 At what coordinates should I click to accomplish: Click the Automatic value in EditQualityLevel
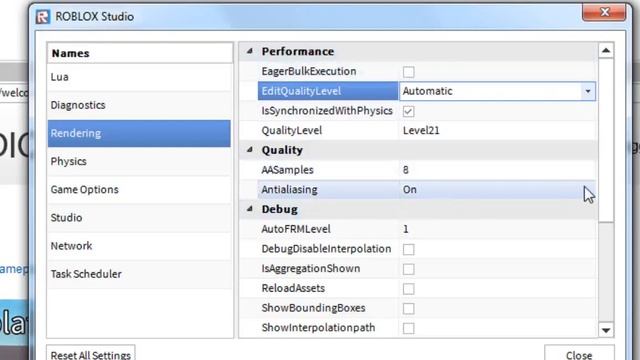point(427,91)
